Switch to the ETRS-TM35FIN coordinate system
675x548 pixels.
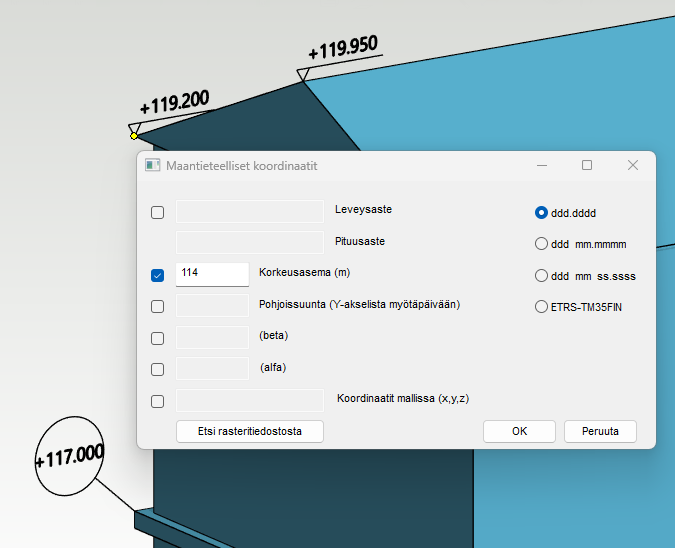[542, 307]
